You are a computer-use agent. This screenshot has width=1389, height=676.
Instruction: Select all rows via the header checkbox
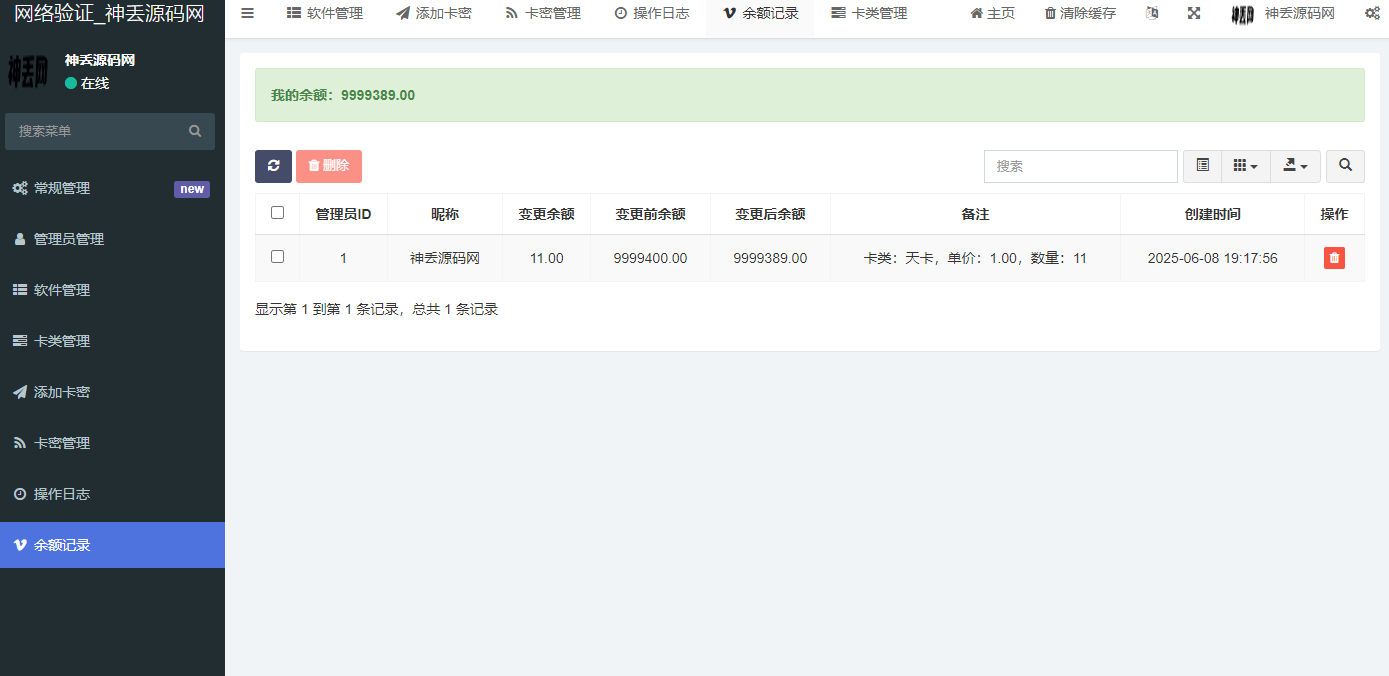pos(276,212)
